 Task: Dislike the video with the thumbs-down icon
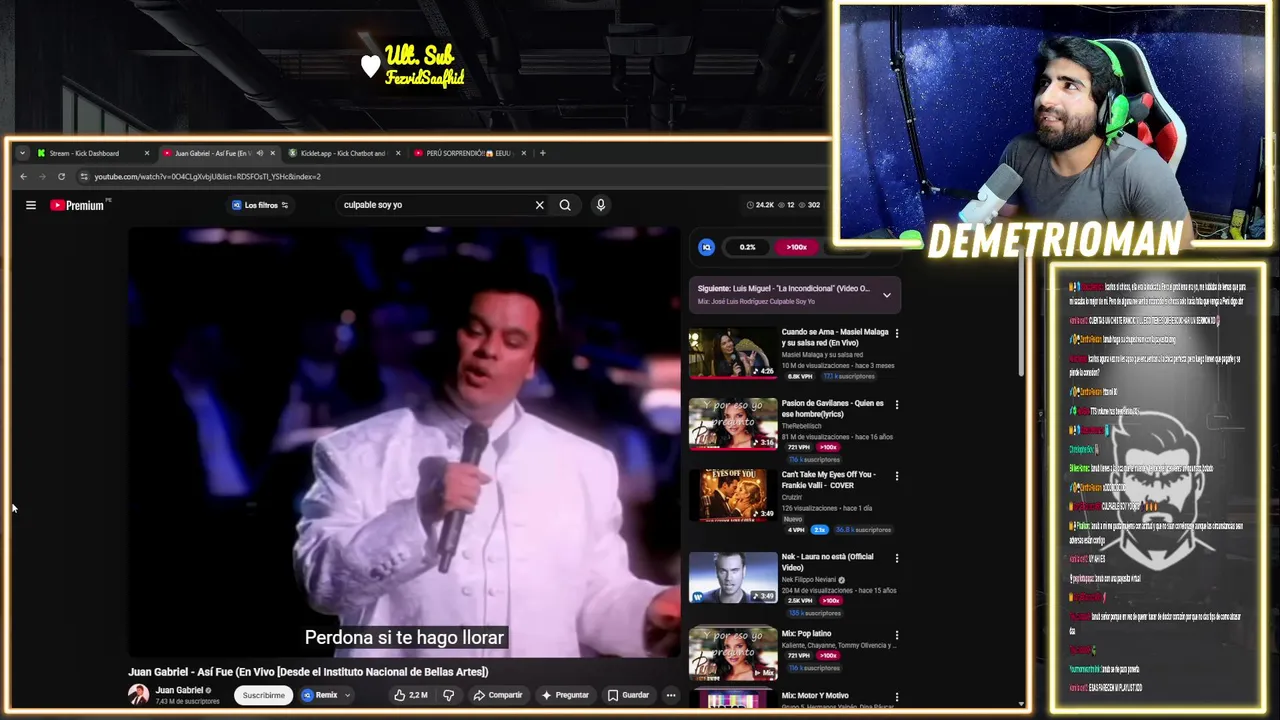(x=448, y=695)
